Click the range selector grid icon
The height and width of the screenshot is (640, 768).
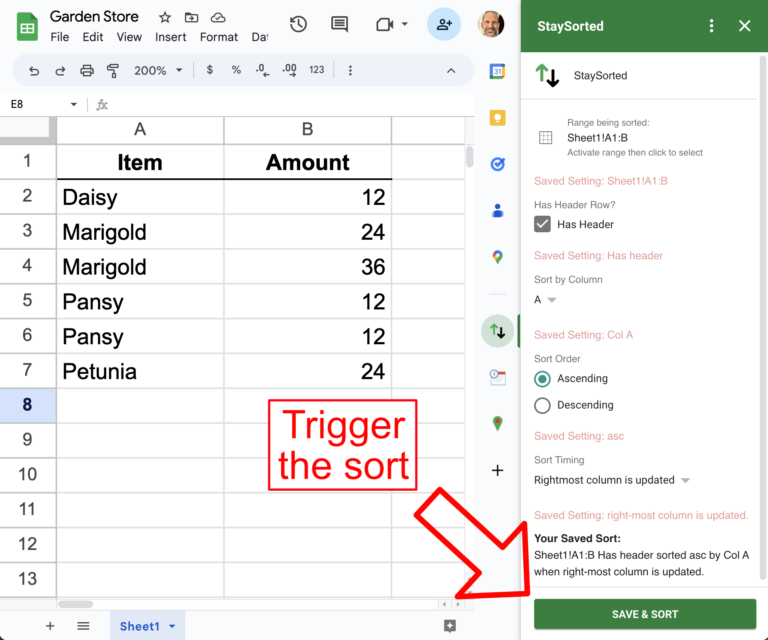[x=546, y=138]
